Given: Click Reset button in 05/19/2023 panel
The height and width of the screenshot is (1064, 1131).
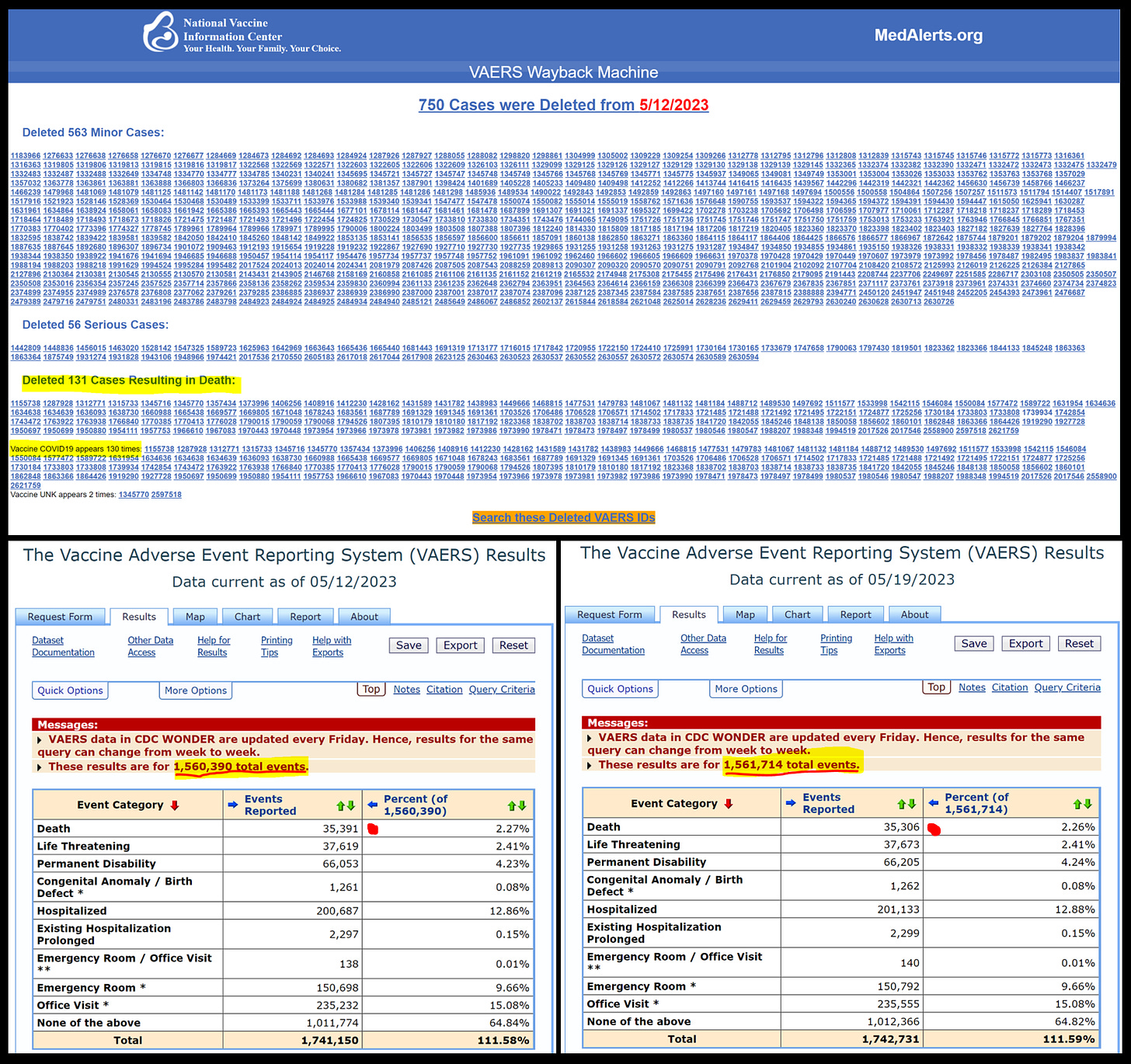Looking at the screenshot, I should click(x=1079, y=644).
